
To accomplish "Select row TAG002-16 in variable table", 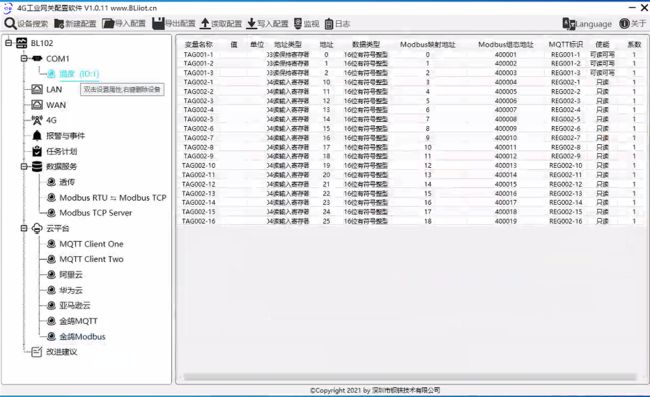I will (x=410, y=221).
